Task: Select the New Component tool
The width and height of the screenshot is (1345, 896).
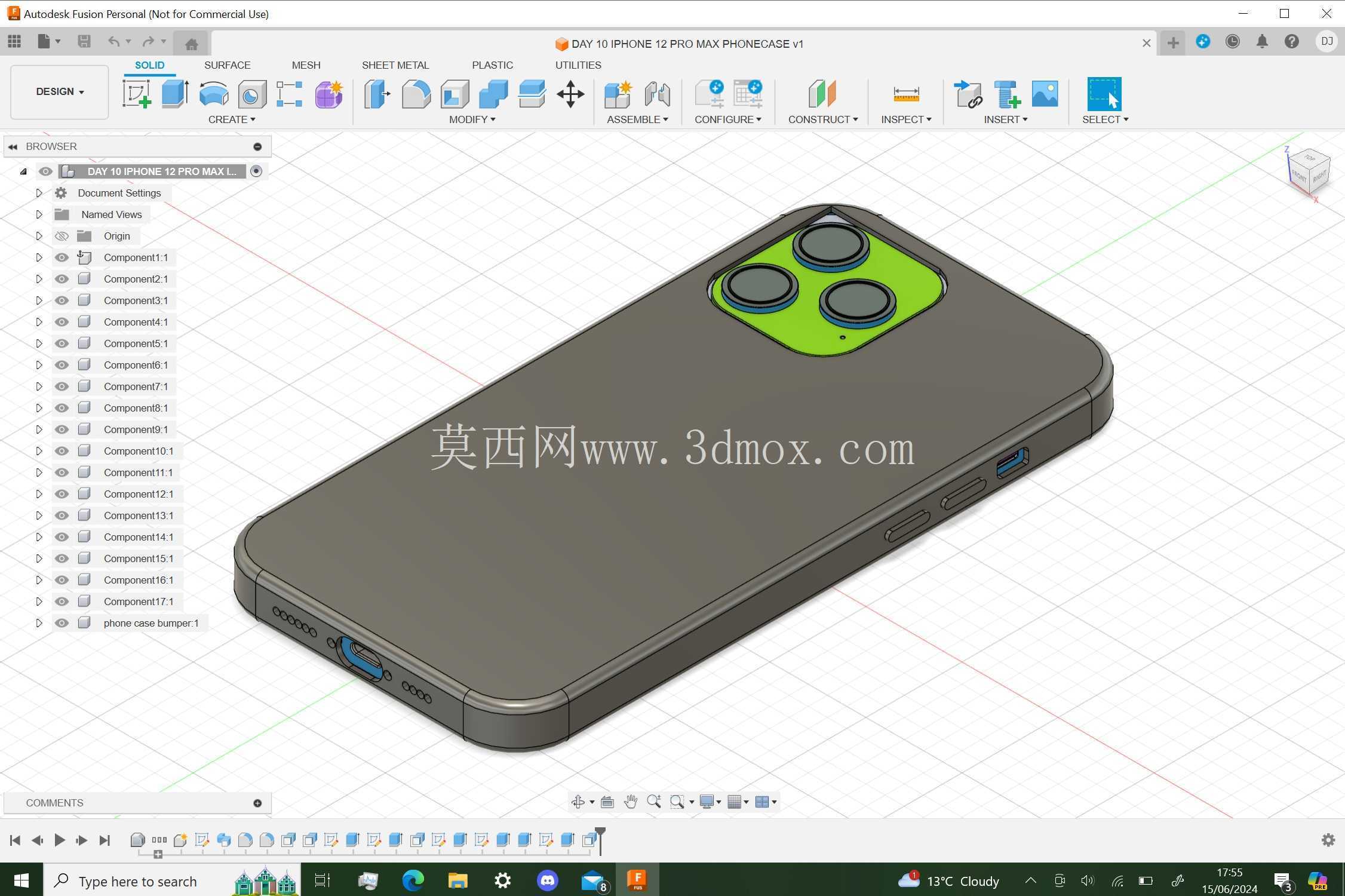Action: (x=618, y=94)
